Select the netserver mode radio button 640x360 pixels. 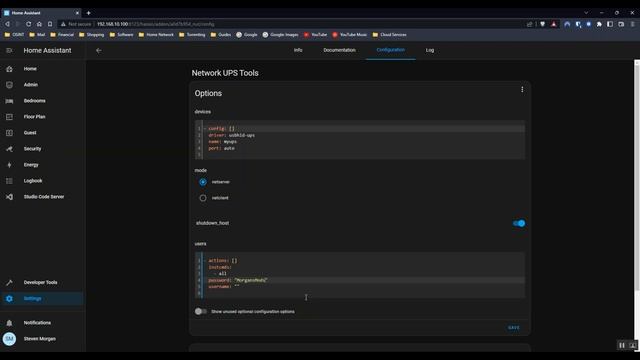tap(203, 182)
